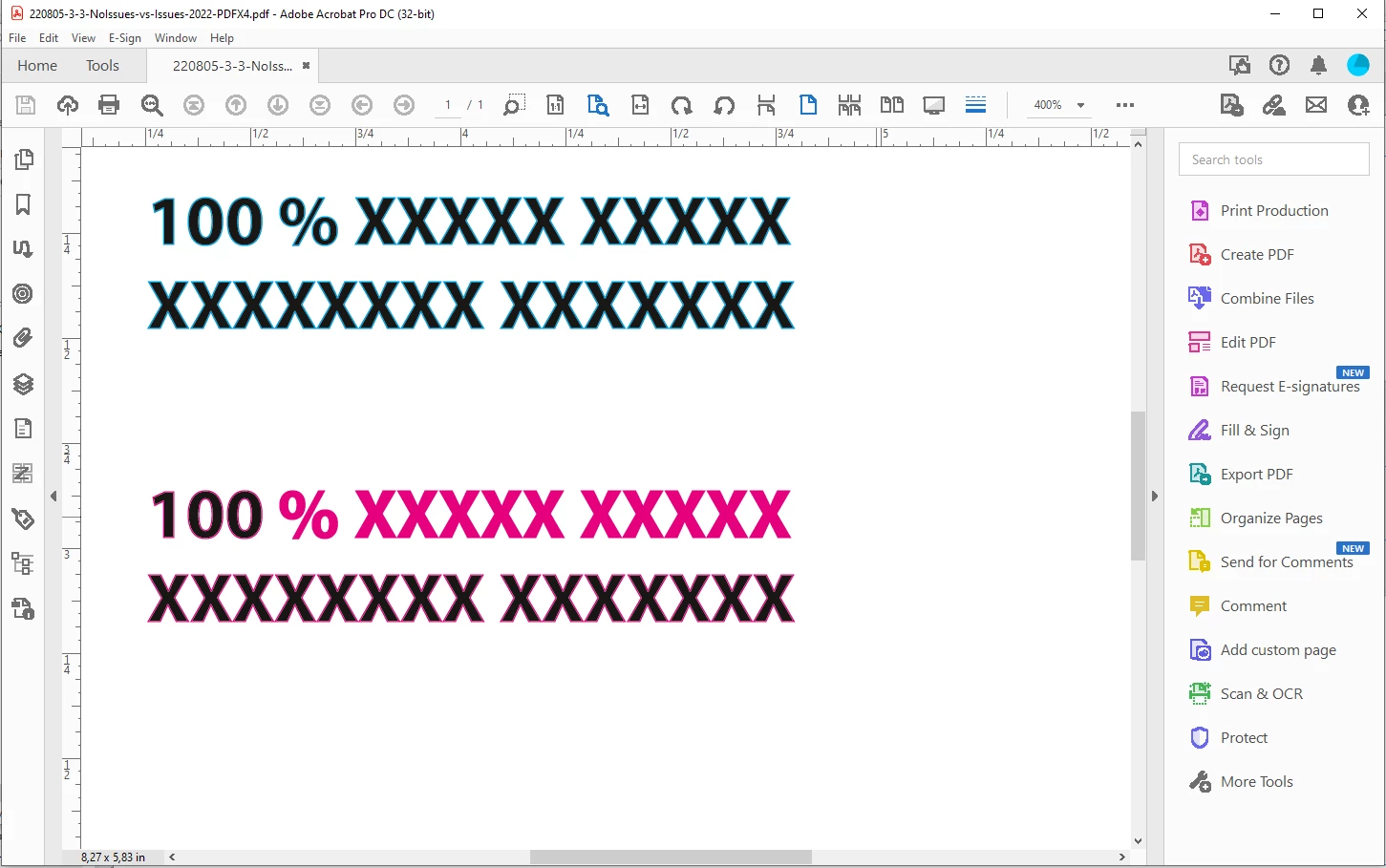This screenshot has height=868, width=1386.
Task: Click the Search tools input field
Action: (1273, 159)
